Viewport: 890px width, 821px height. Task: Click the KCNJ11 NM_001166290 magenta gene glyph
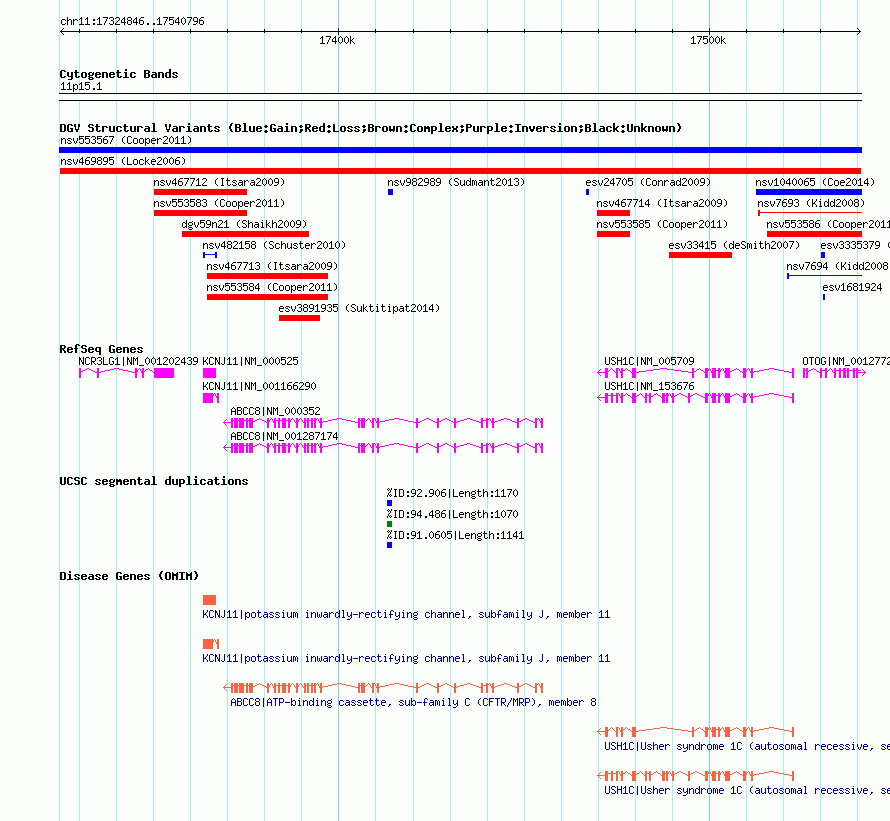[x=211, y=398]
